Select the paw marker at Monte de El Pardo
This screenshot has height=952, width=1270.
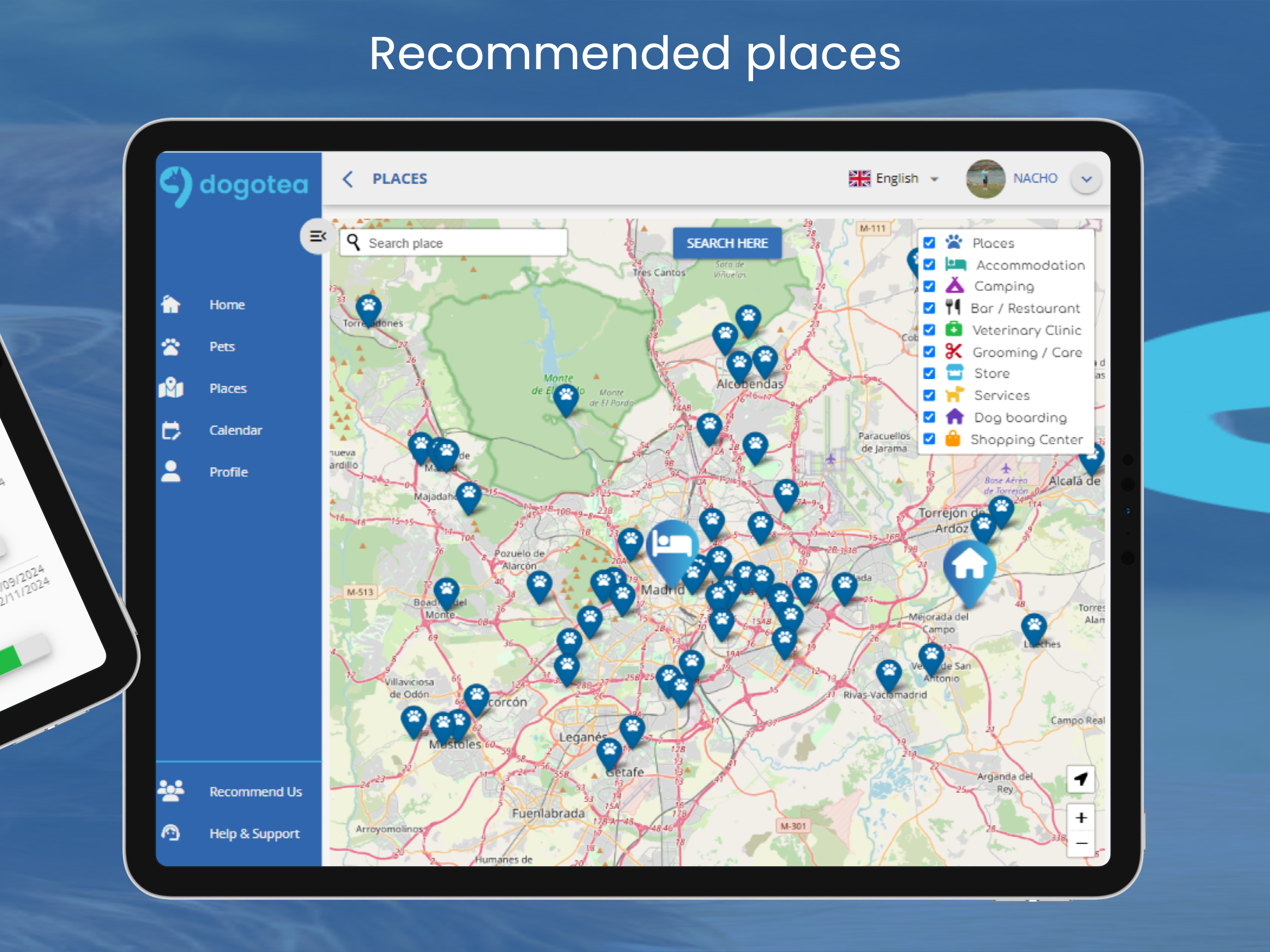click(566, 398)
